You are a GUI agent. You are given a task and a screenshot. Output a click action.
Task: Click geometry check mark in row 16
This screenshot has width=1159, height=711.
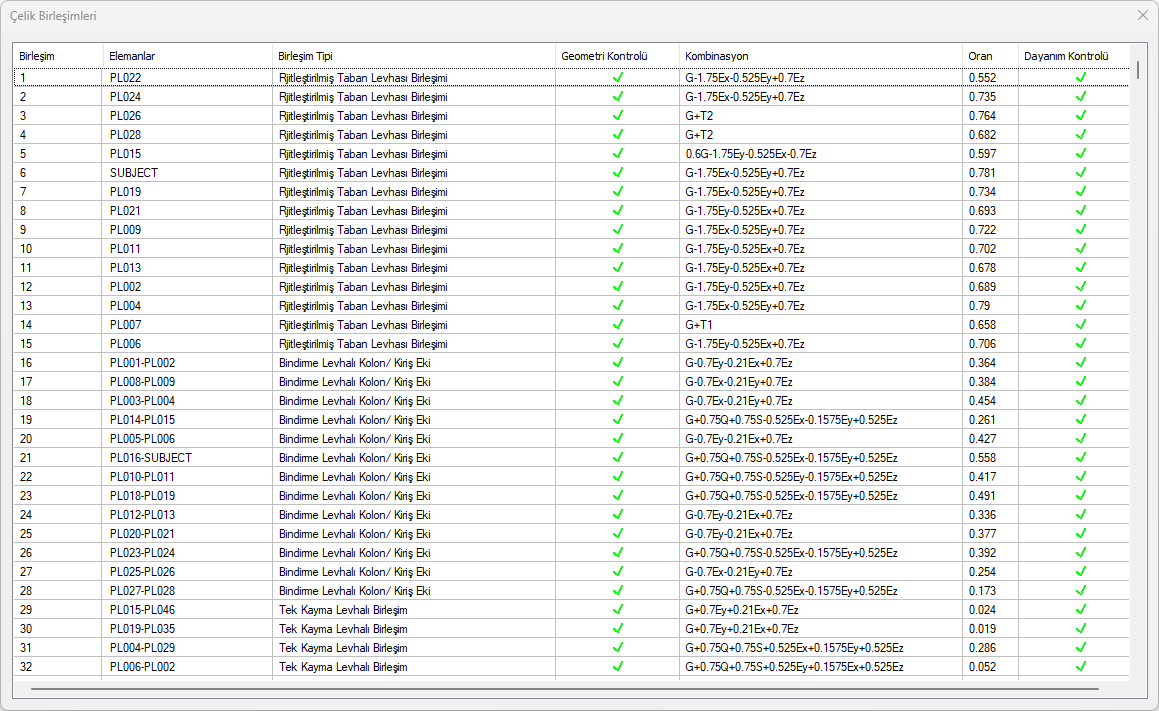618,363
